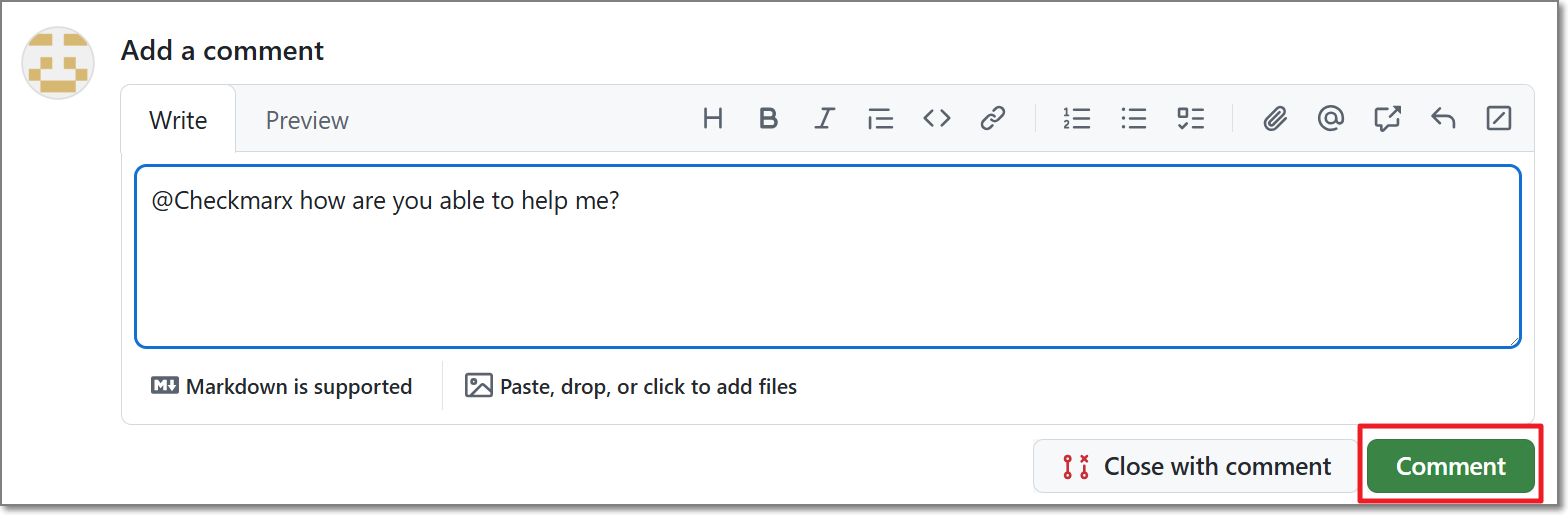The image size is (1568, 515).
Task: Attach files via the paperclip icon
Action: tap(1274, 119)
